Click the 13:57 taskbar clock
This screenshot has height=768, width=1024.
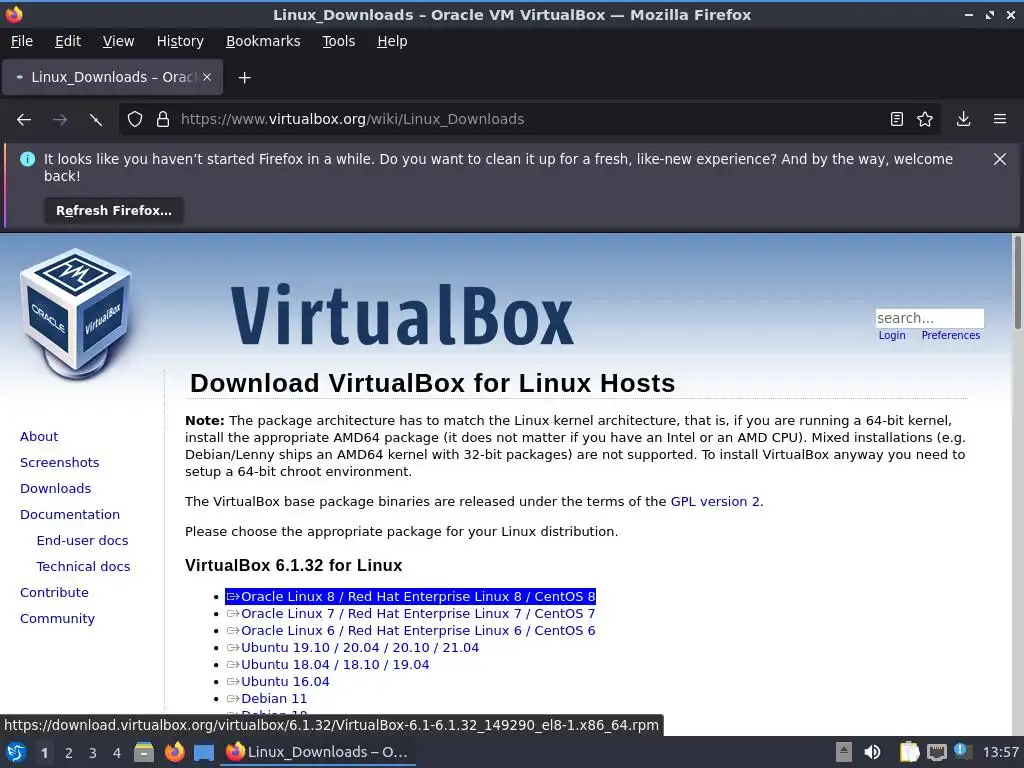point(1000,752)
